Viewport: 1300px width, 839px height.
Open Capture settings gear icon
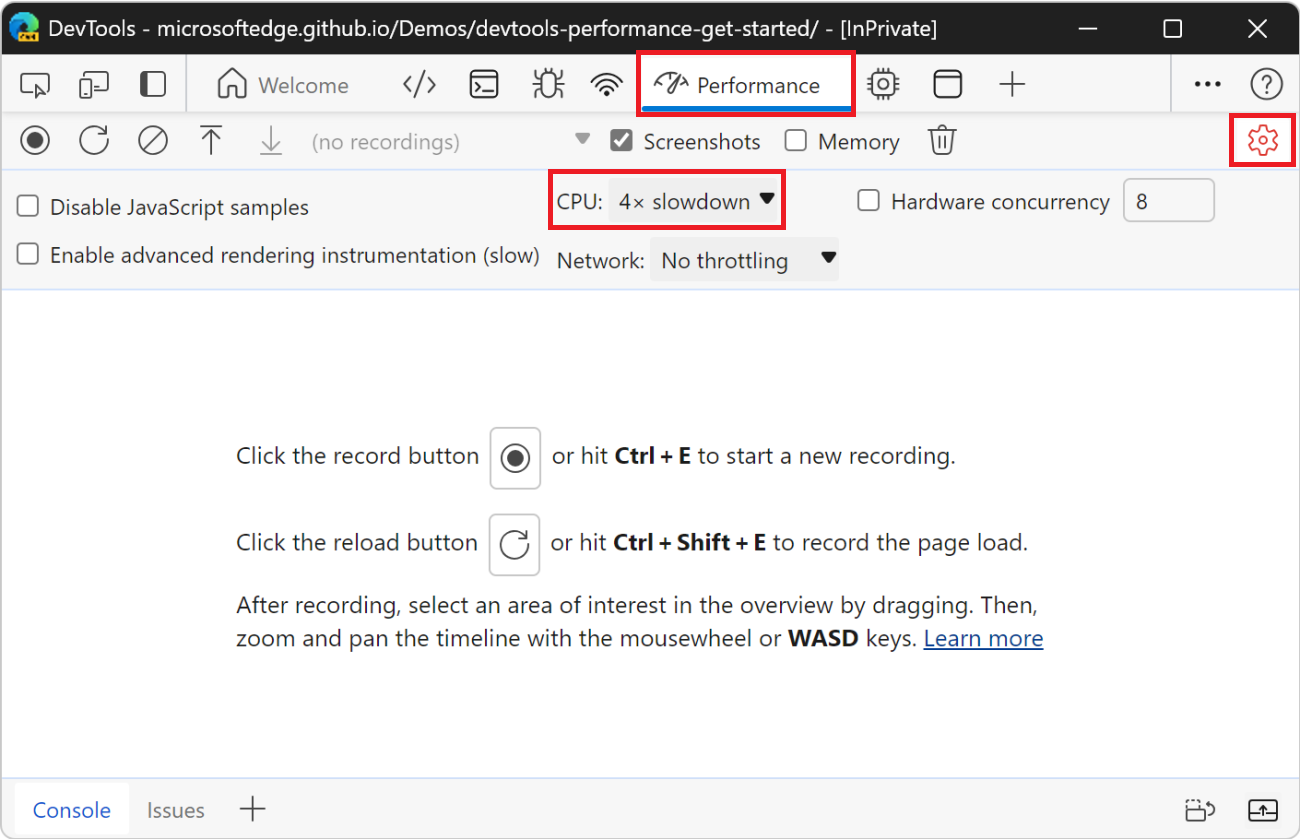point(1263,141)
